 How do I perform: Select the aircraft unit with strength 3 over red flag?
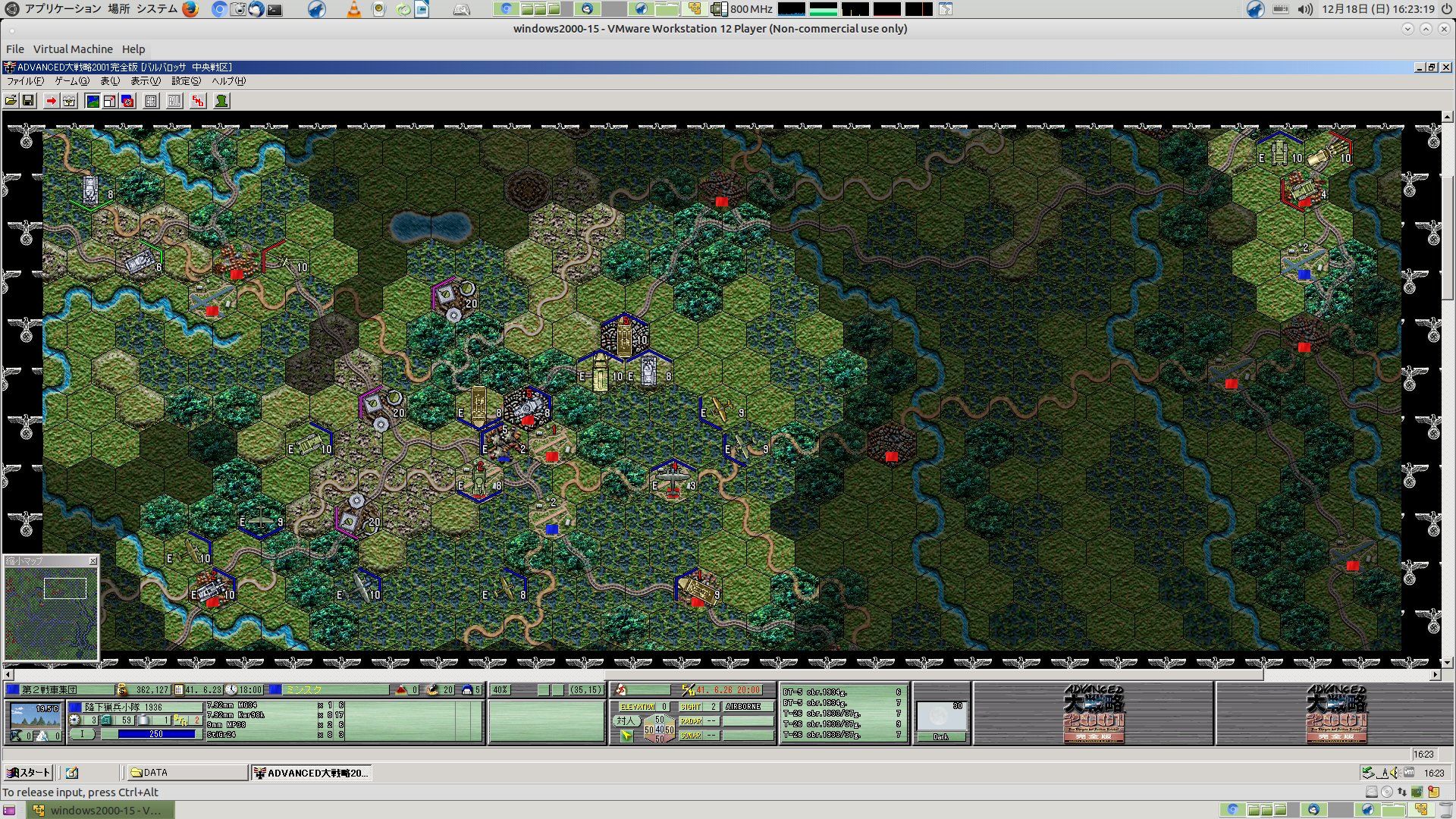(x=673, y=482)
